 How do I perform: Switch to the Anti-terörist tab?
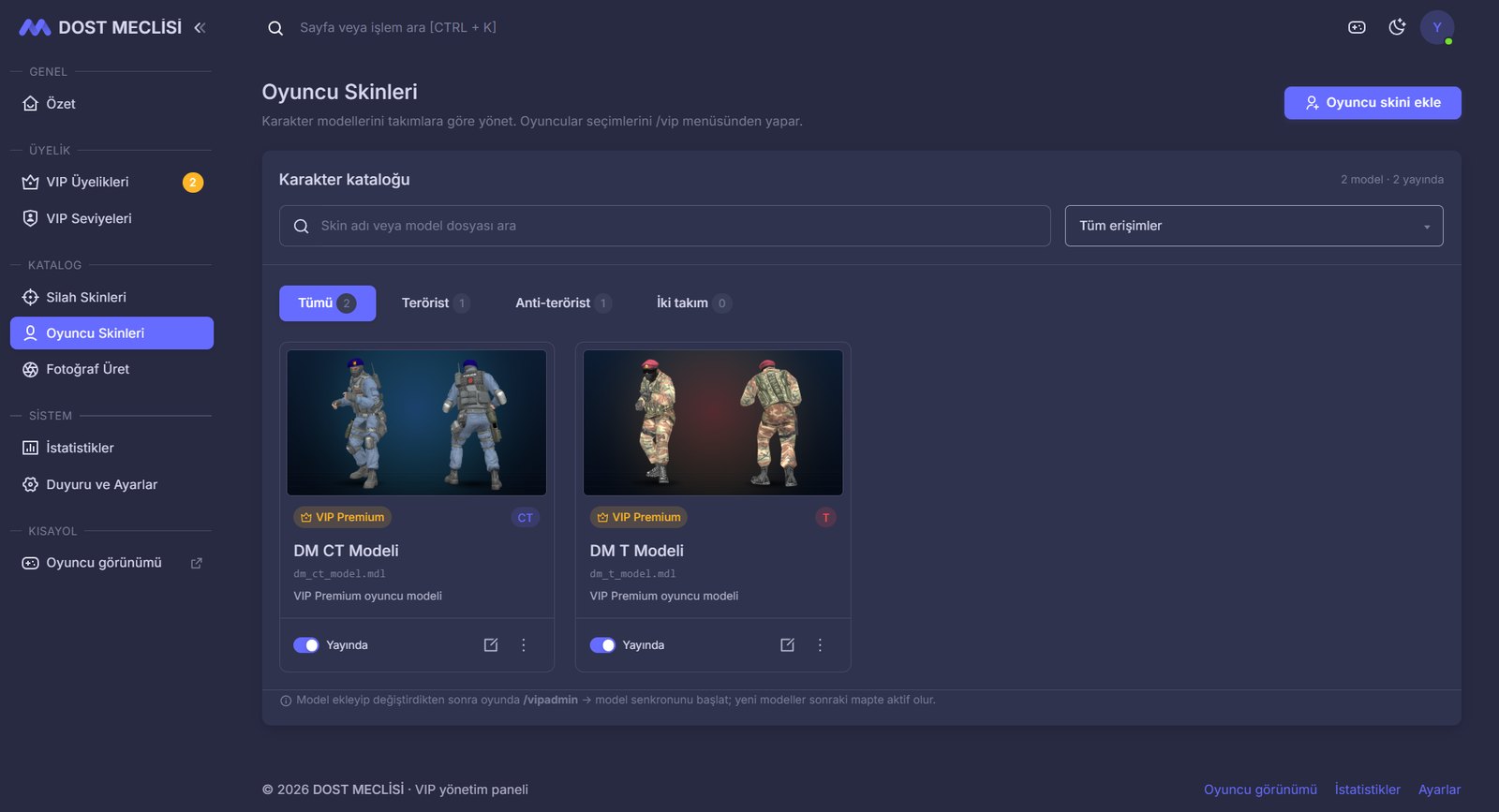click(x=562, y=303)
